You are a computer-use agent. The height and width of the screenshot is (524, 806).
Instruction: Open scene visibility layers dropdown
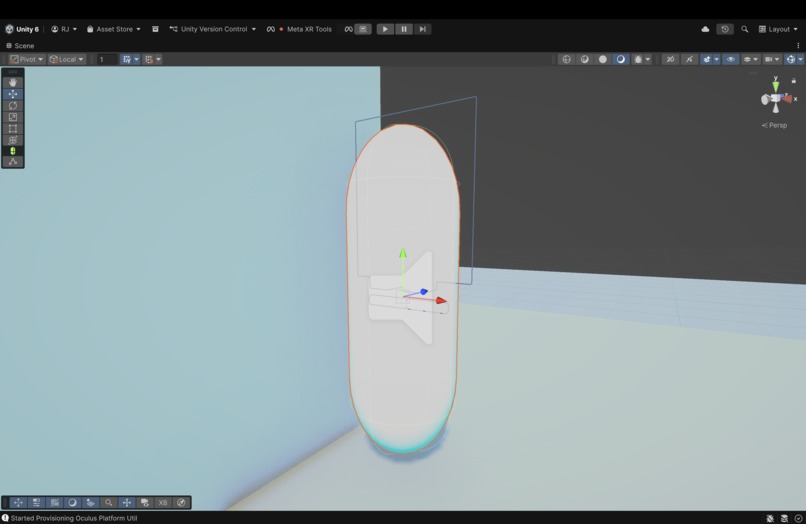click(751, 59)
